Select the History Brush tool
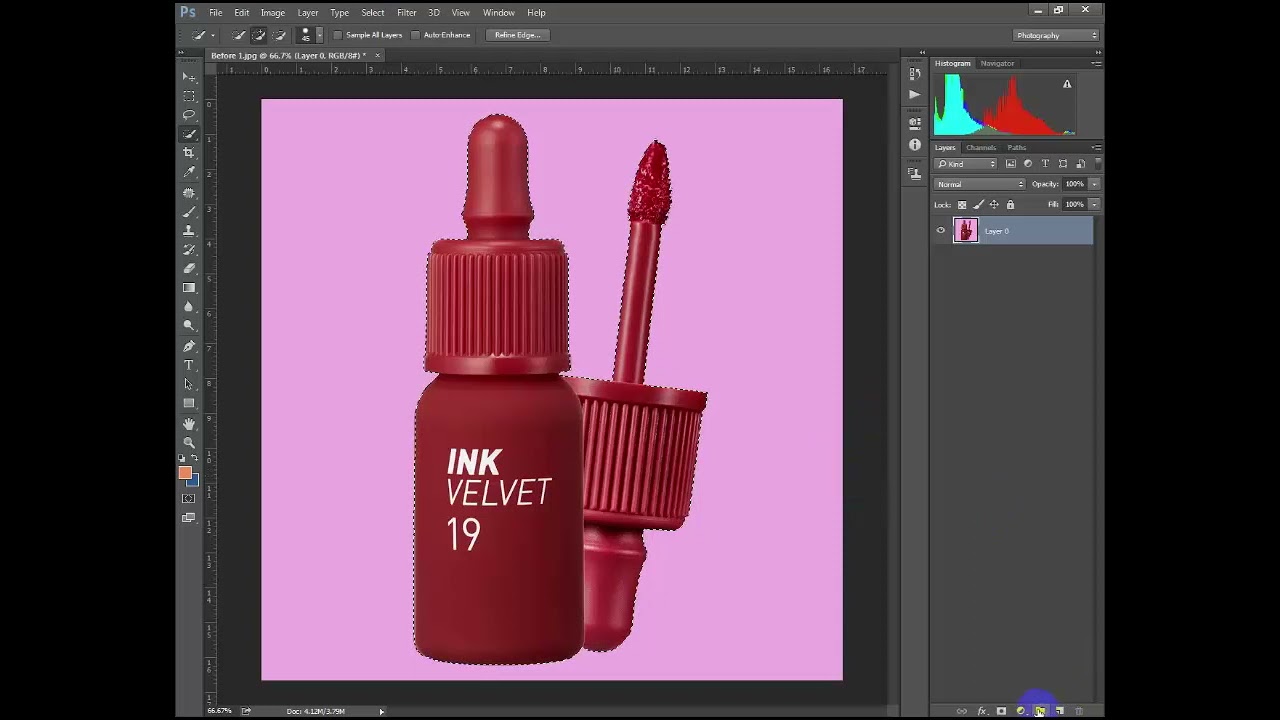Image resolution: width=1280 pixels, height=720 pixels. pyautogui.click(x=189, y=249)
